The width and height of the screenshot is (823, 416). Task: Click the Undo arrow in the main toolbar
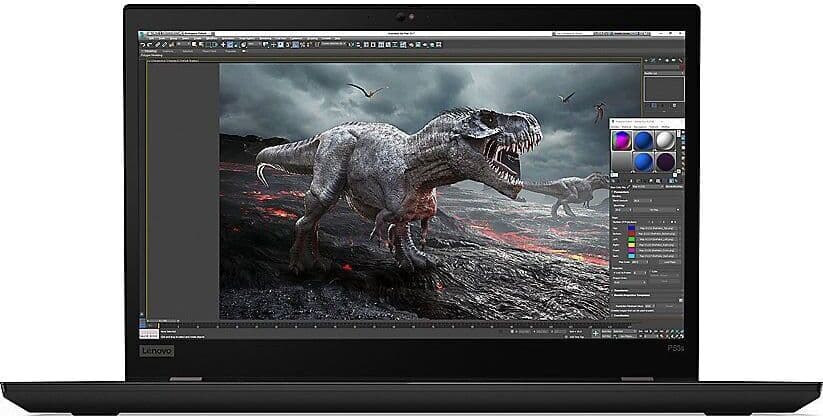142,45
